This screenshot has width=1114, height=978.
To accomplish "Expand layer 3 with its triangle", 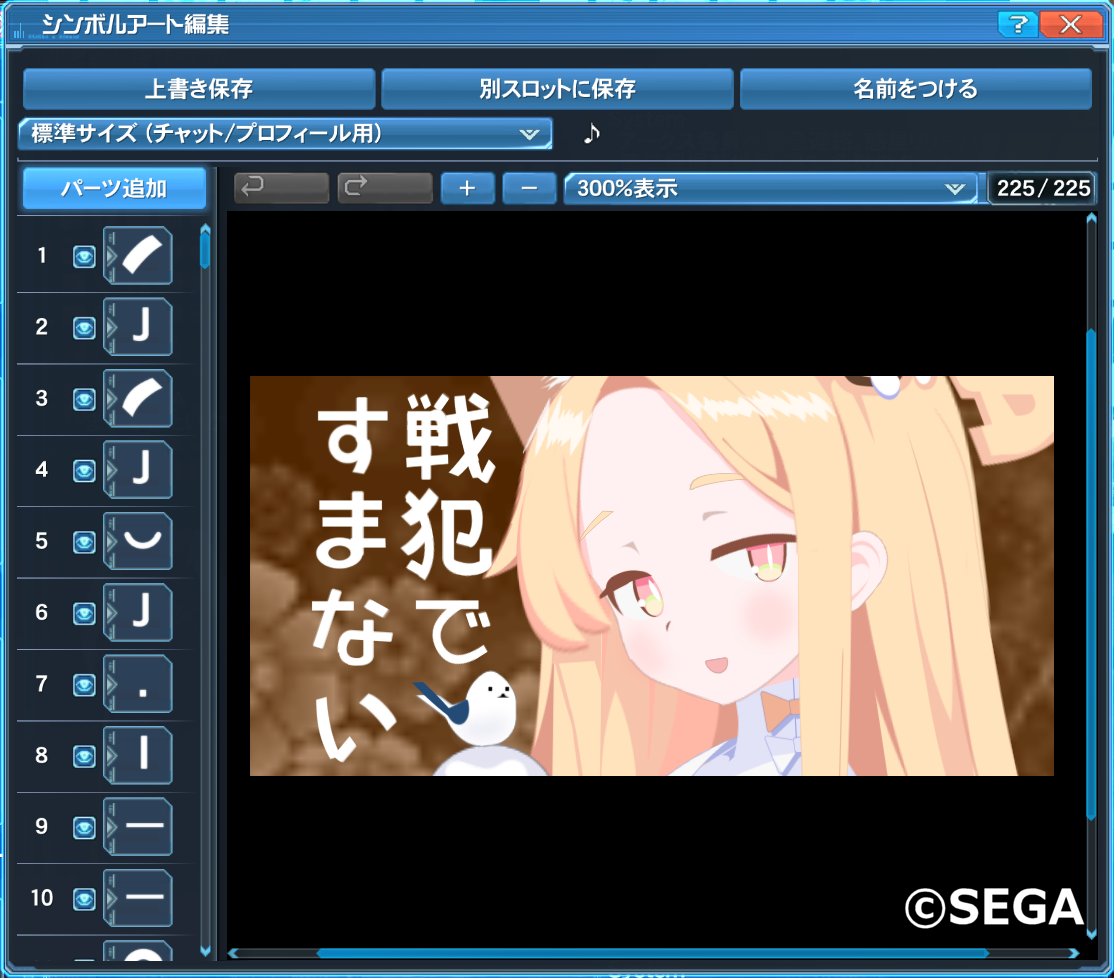I will (x=111, y=398).
